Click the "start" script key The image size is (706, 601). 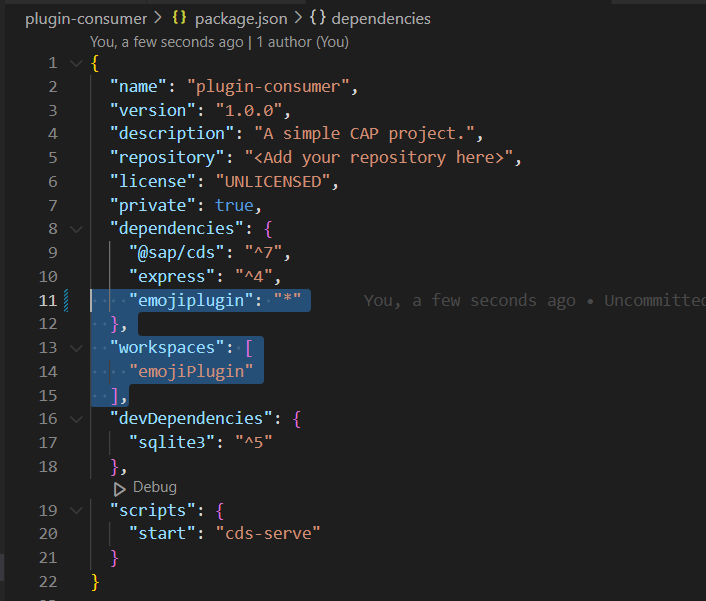point(162,534)
